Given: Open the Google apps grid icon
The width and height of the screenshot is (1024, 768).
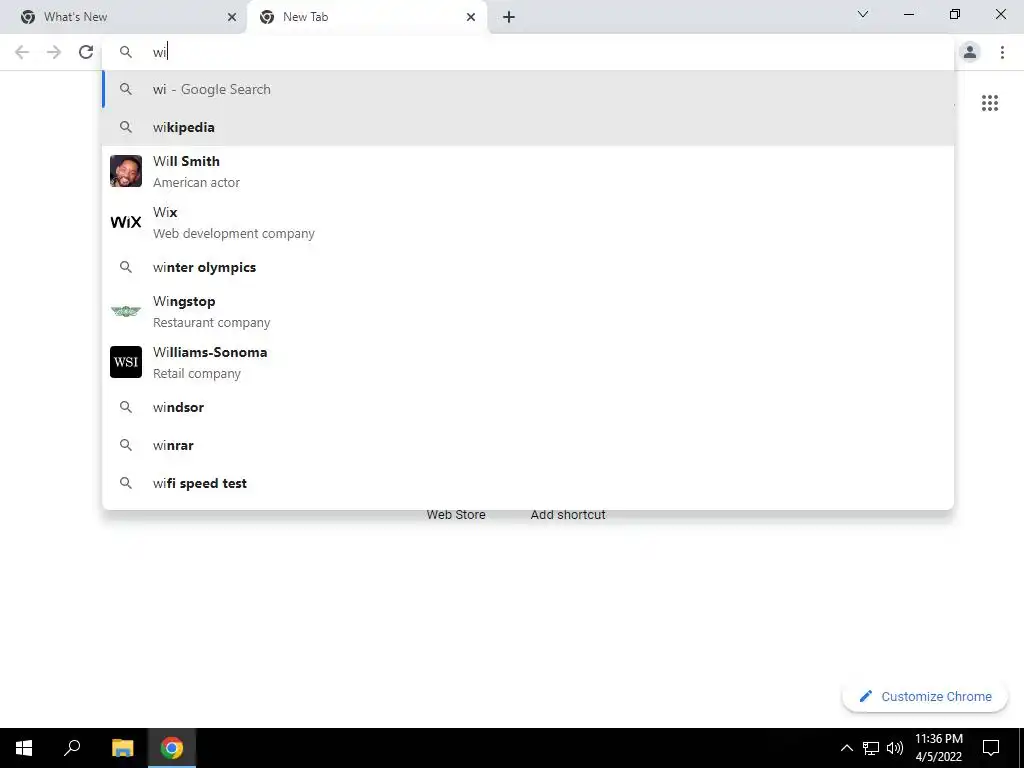Looking at the screenshot, I should 990,103.
